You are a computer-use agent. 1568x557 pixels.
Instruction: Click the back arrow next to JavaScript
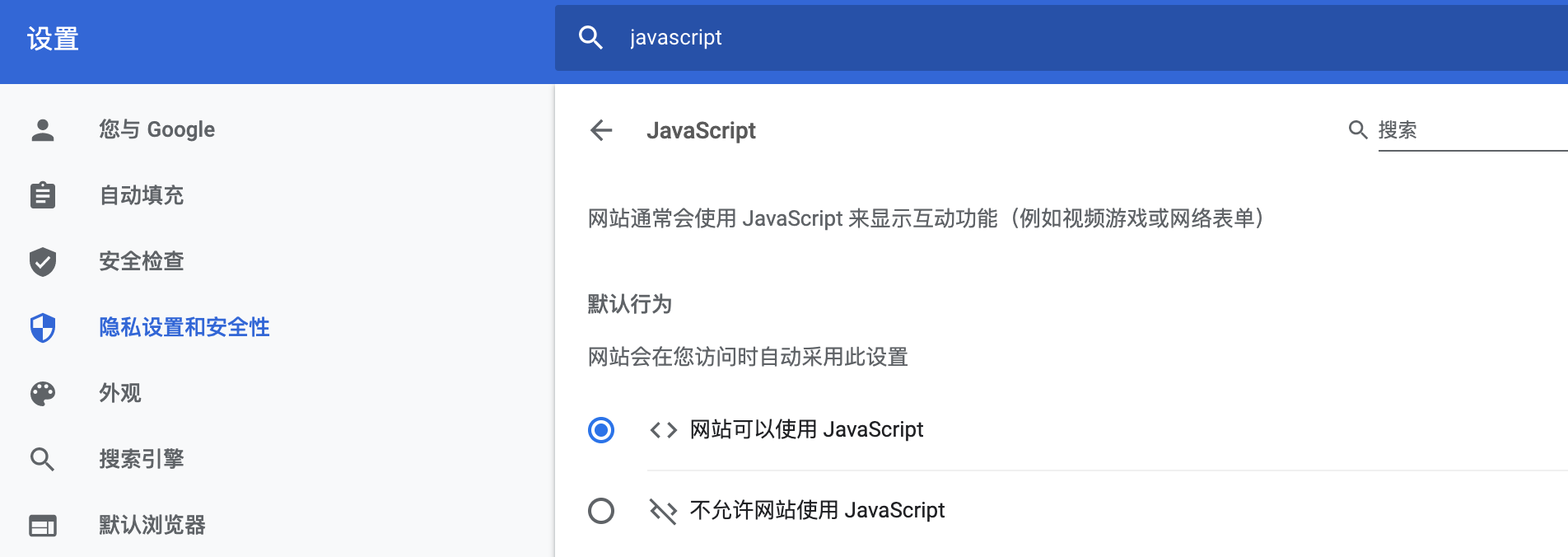click(602, 130)
